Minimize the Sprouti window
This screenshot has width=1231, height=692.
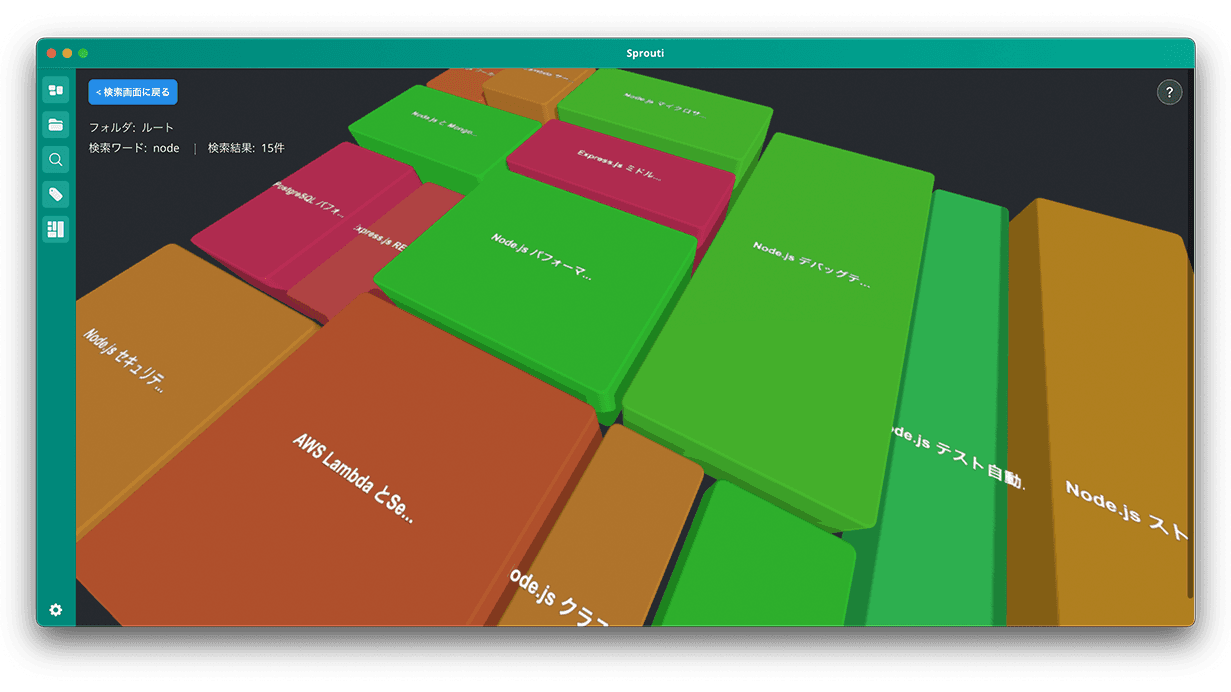[68, 53]
